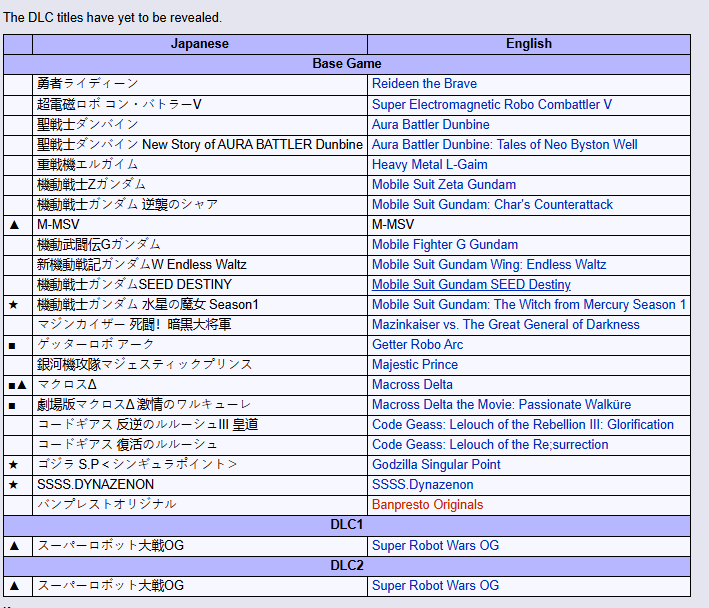Click the DLC titles yet to be revealed sentence
The image size is (709, 608).
pyautogui.click(x=112, y=17)
